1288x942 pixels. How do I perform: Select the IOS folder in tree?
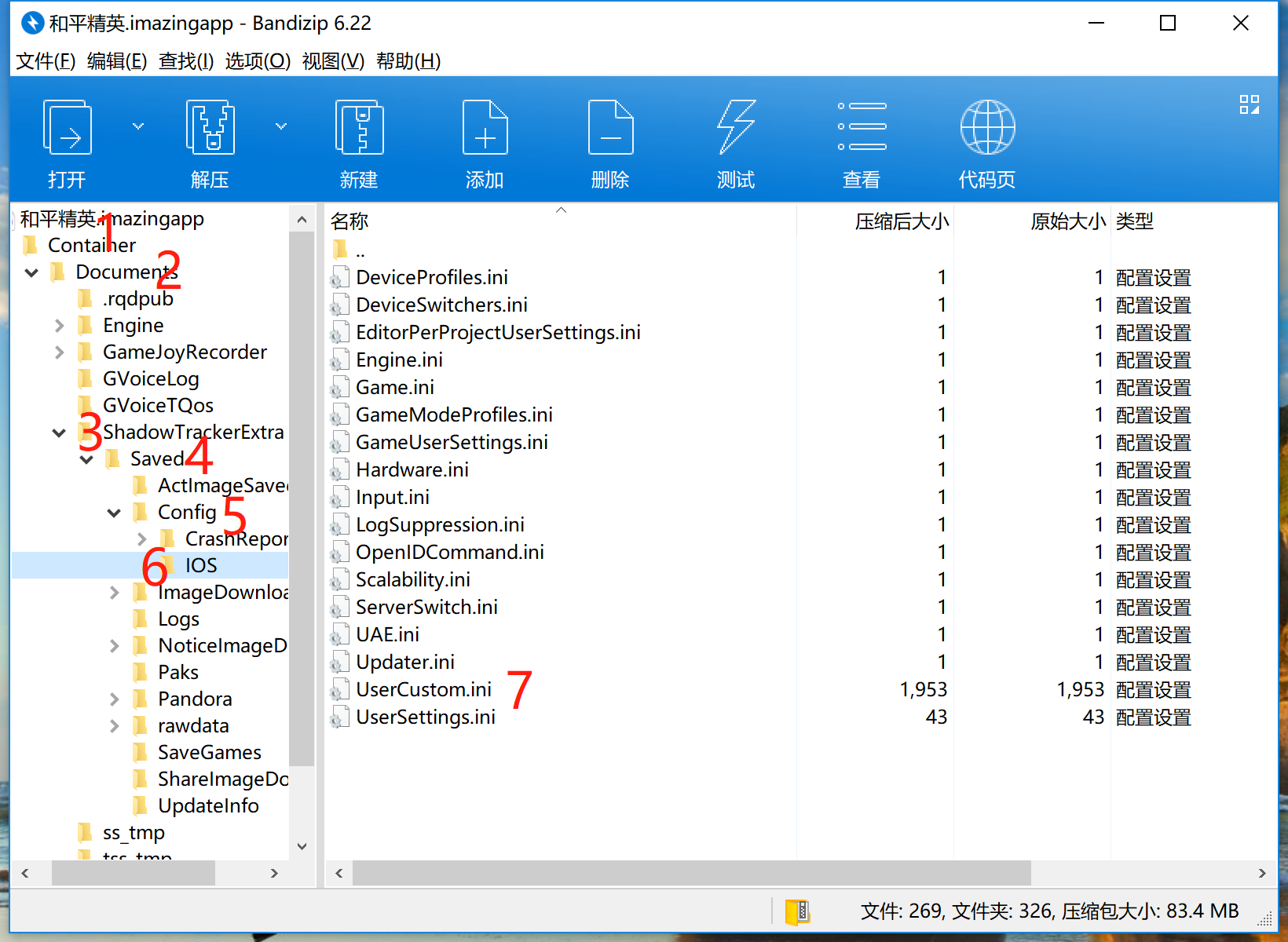coord(201,566)
